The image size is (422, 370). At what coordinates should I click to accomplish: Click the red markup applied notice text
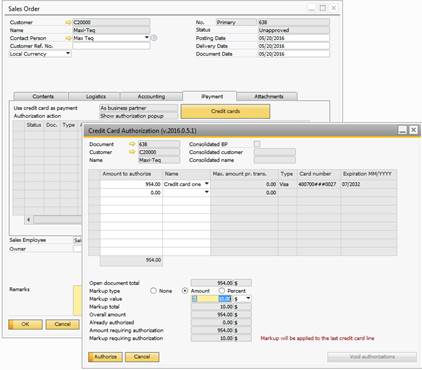(317, 338)
